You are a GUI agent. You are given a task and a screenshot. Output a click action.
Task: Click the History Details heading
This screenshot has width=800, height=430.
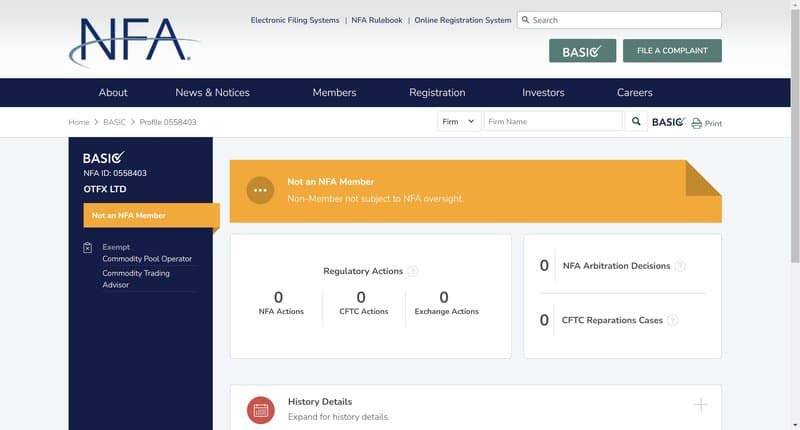pos(320,401)
